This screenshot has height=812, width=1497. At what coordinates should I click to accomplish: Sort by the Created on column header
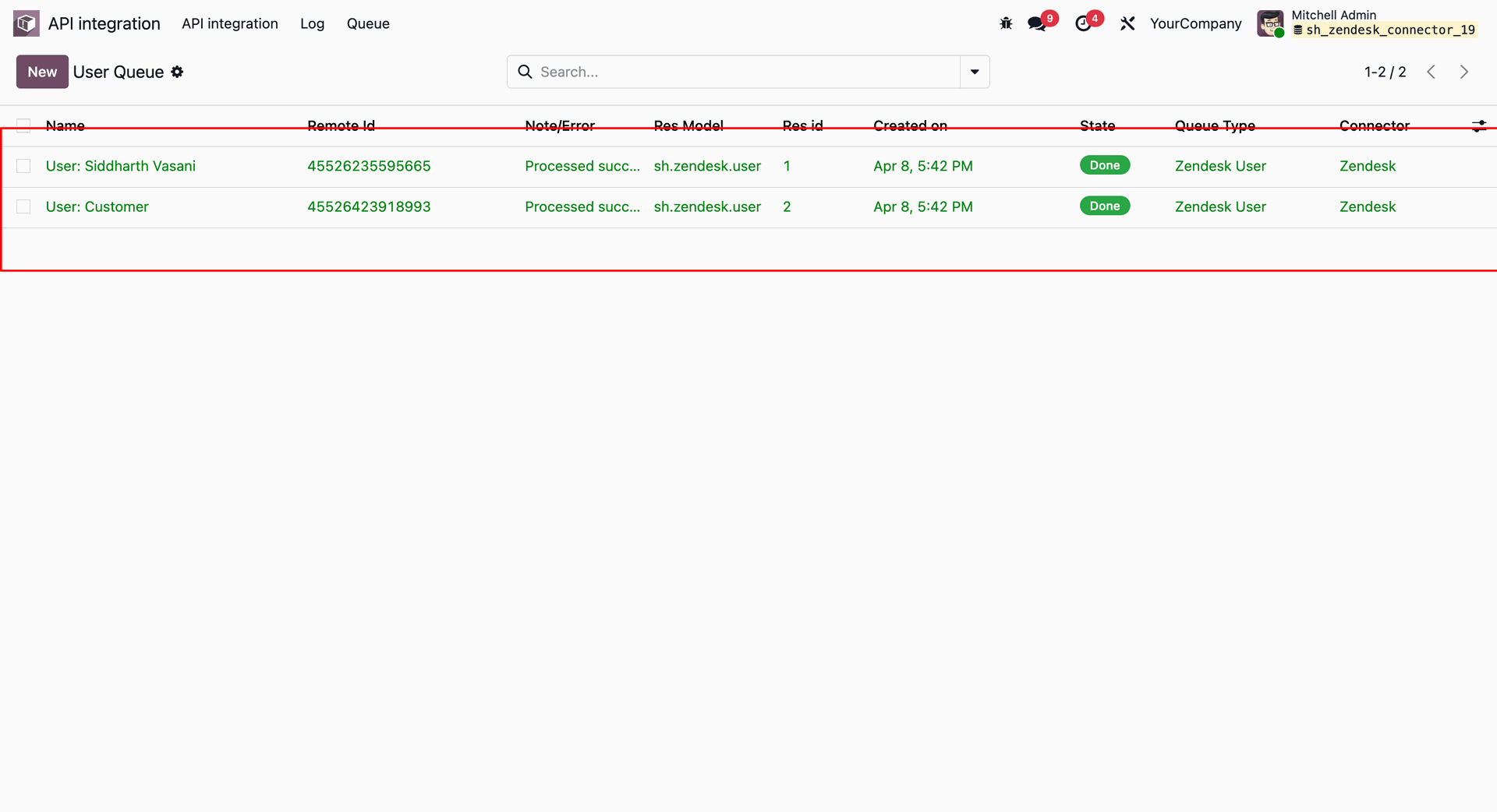911,125
